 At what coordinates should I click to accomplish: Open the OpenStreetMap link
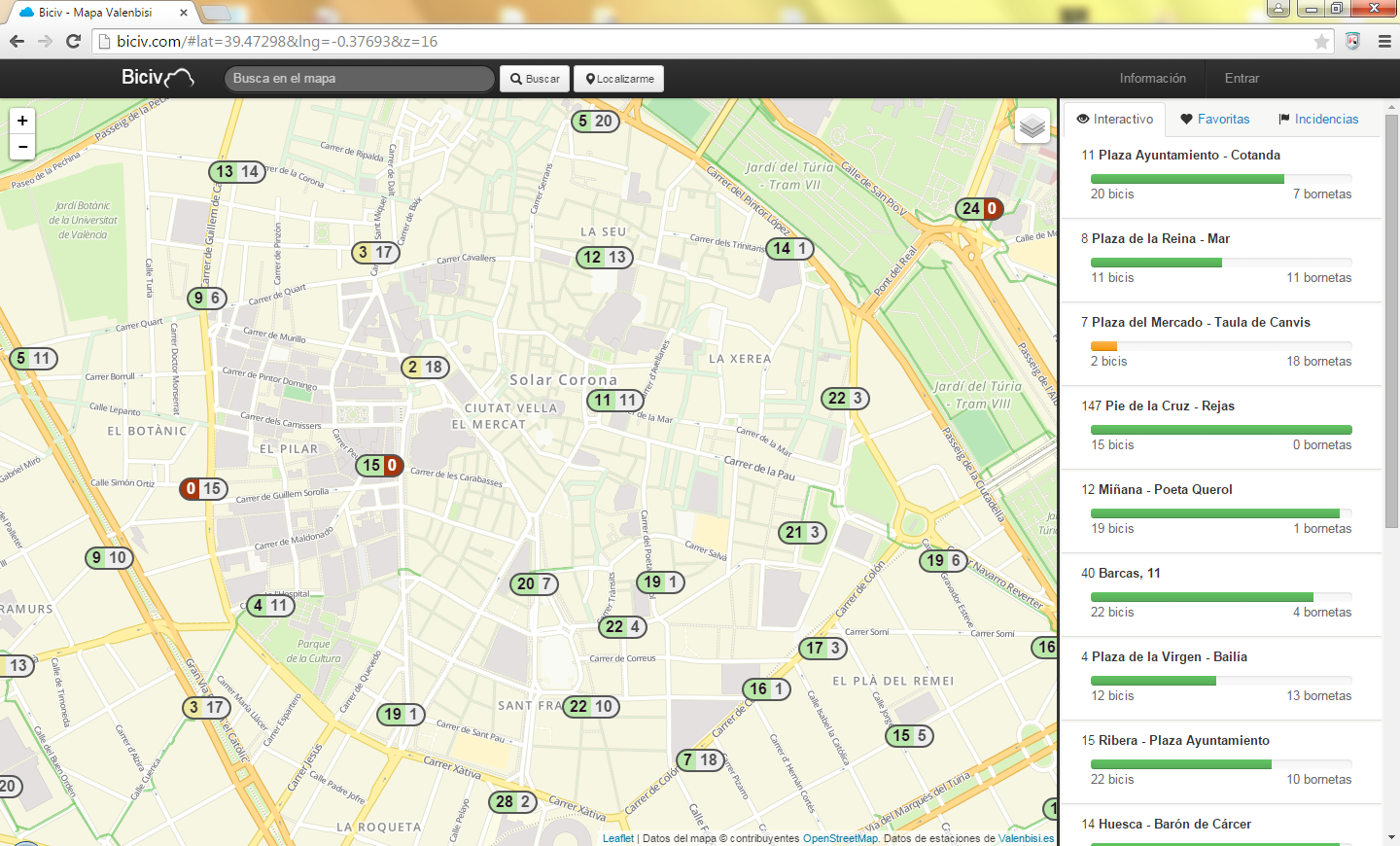pyautogui.click(x=840, y=838)
